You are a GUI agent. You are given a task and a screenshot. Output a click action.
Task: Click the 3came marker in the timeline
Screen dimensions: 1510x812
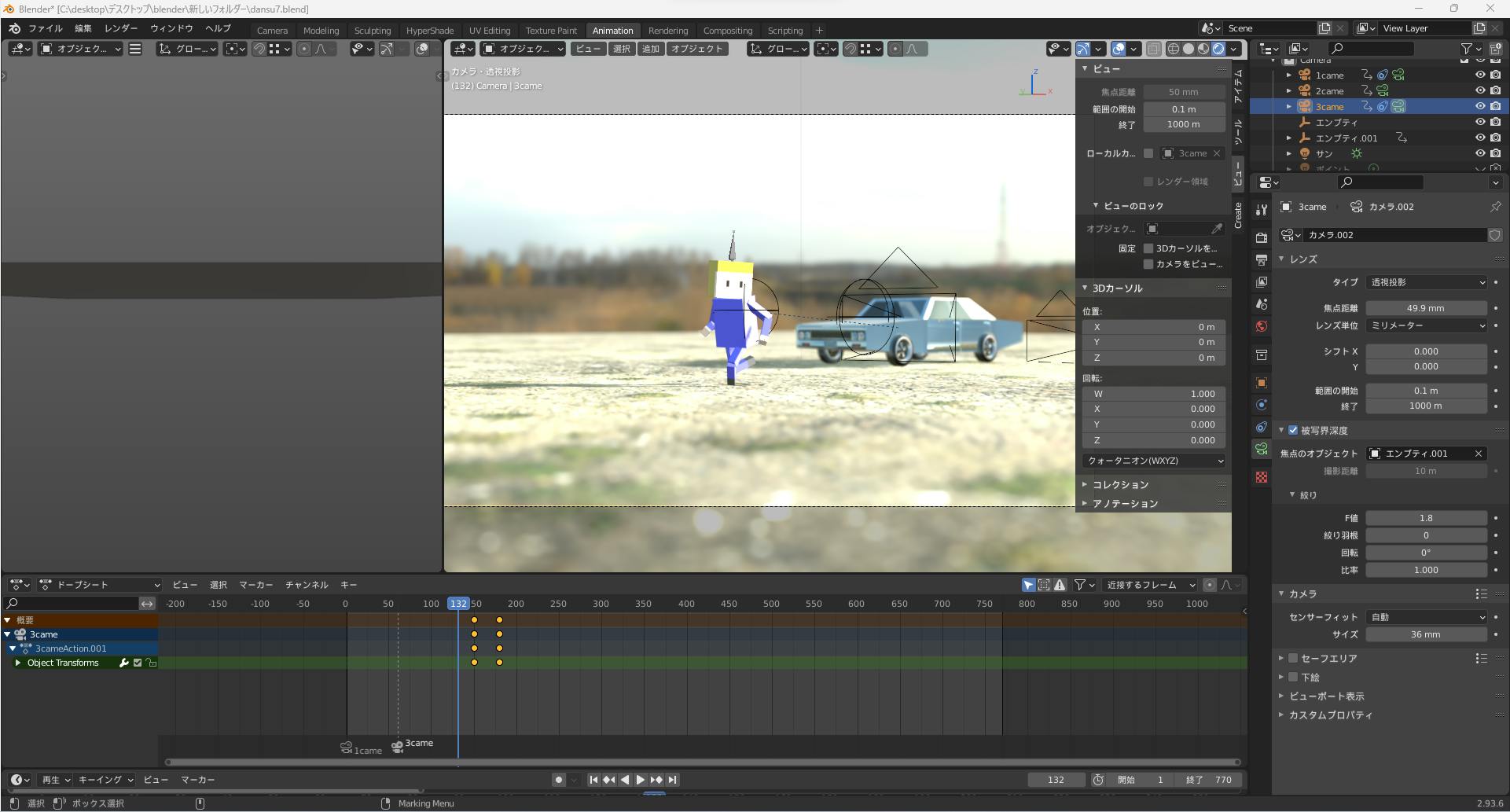[398, 746]
